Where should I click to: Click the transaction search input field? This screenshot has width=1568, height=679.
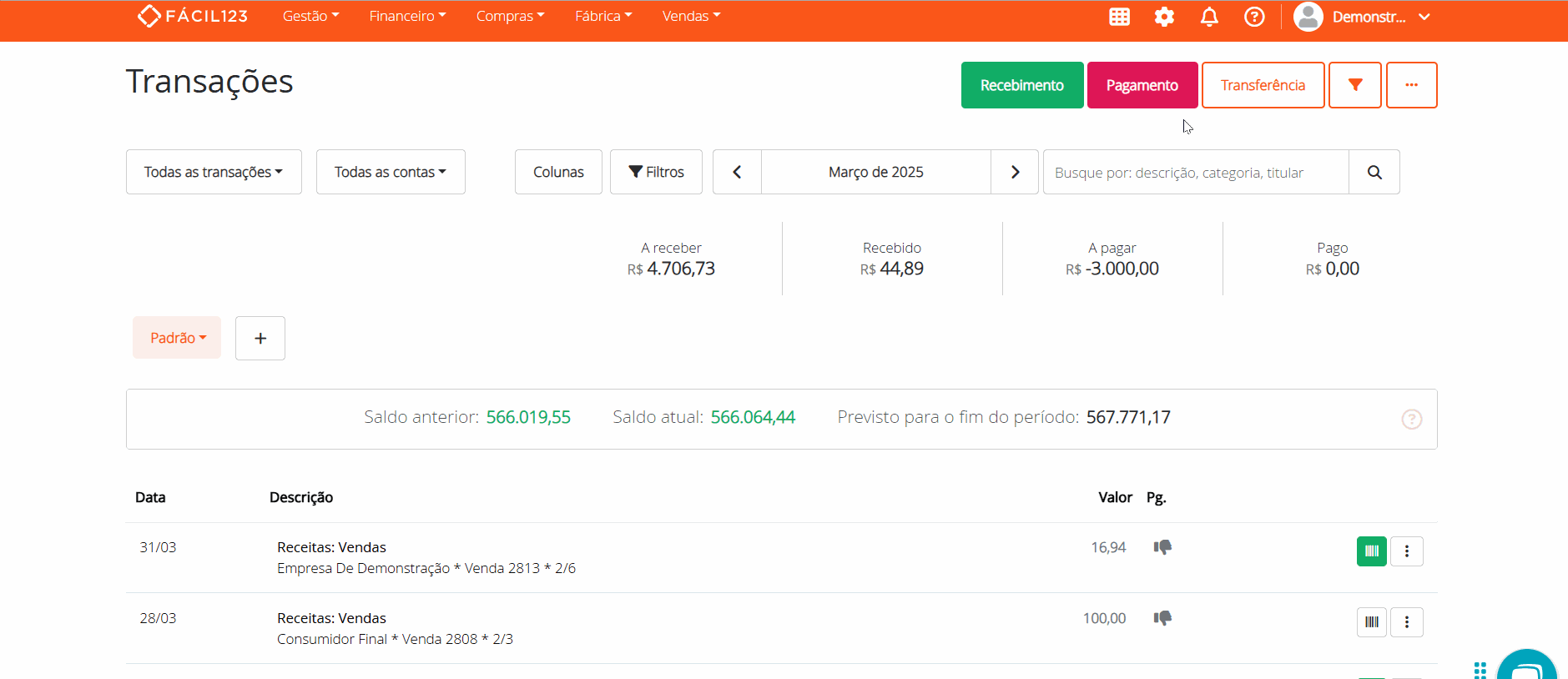tap(1195, 172)
